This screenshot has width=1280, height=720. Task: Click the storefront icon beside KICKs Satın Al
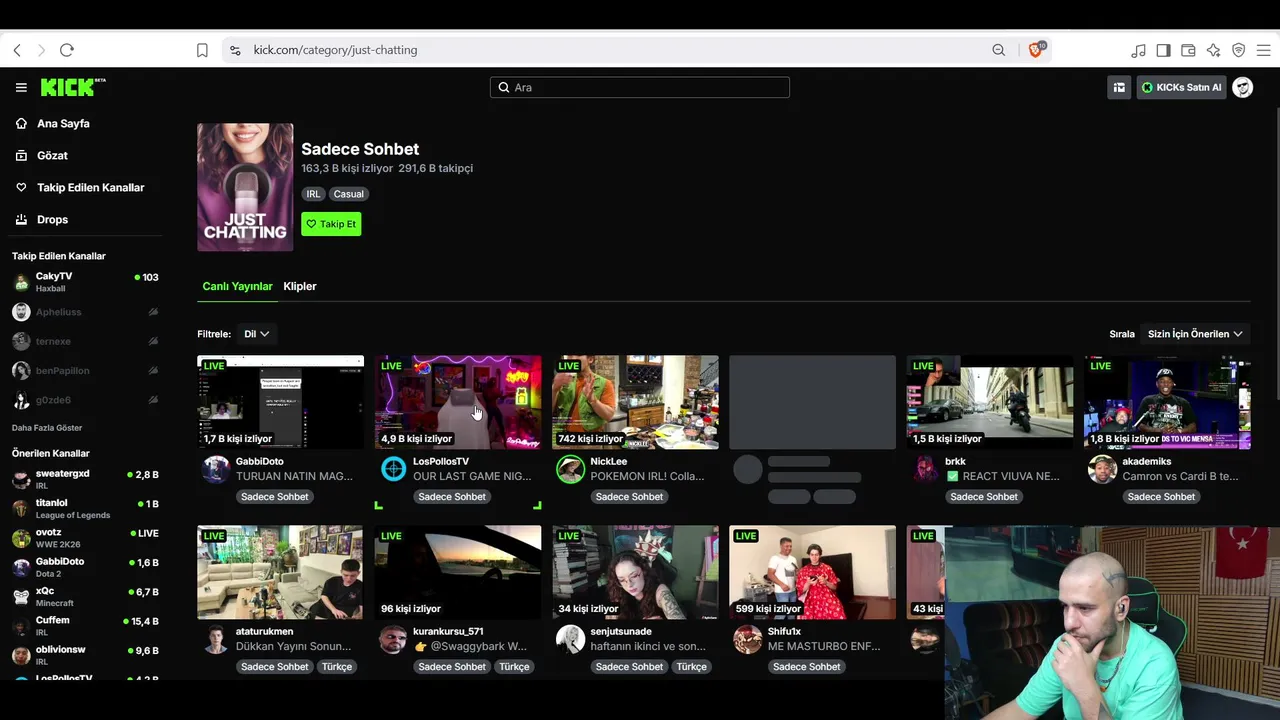[1119, 87]
